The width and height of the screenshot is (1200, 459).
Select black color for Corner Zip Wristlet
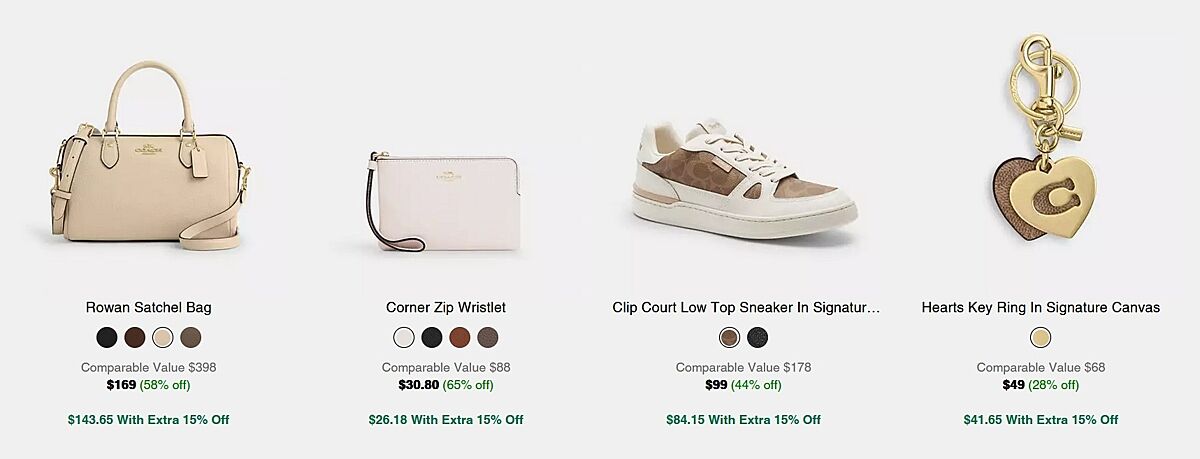tap(432, 338)
